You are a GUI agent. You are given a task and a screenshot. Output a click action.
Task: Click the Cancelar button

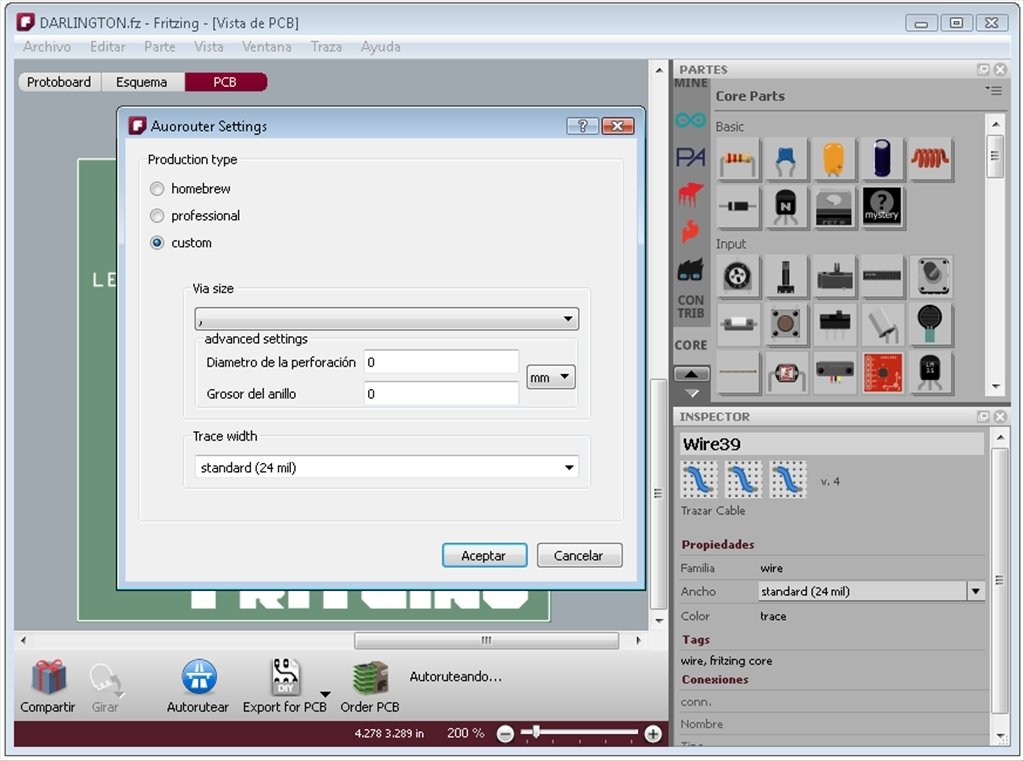[x=579, y=555]
